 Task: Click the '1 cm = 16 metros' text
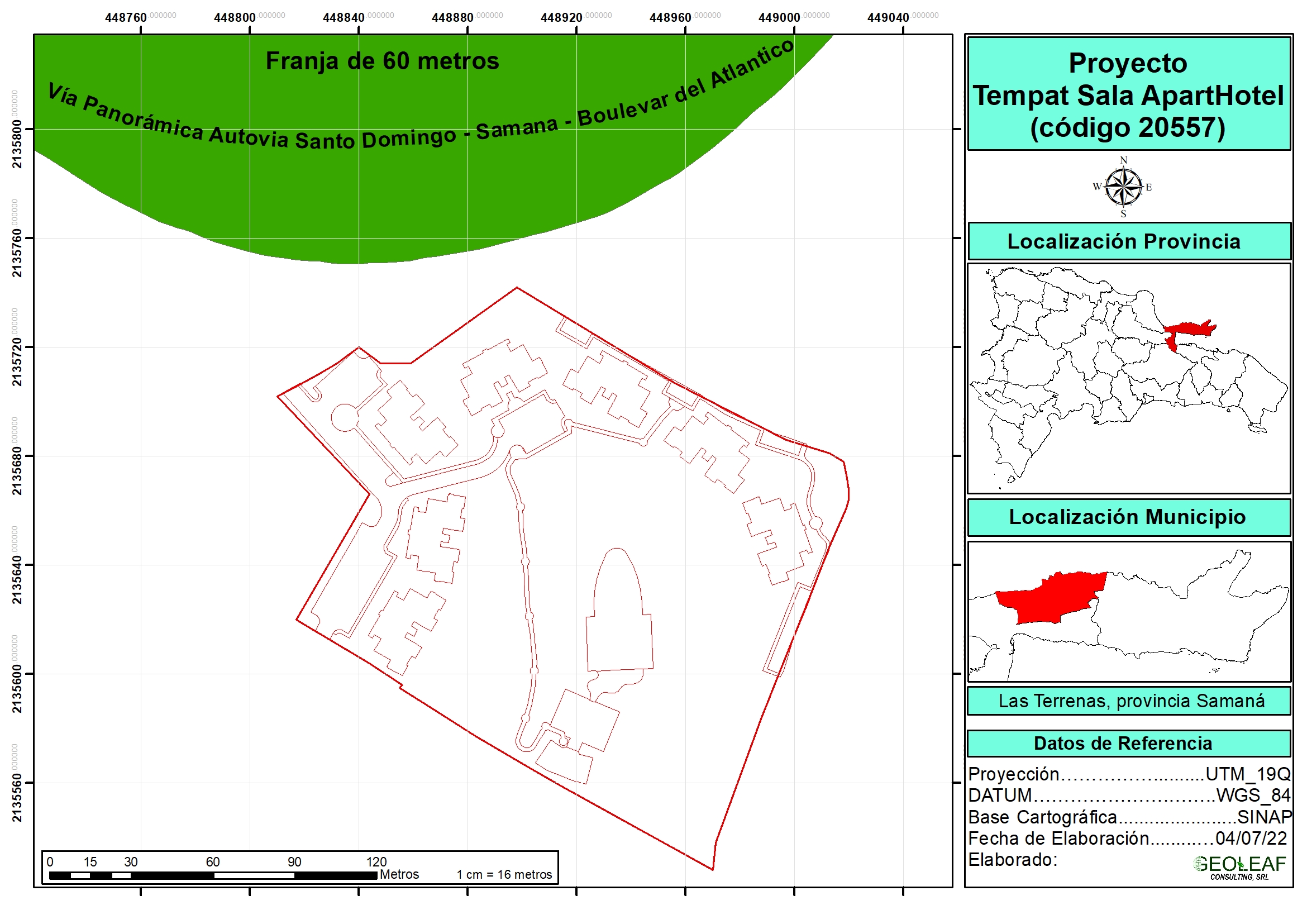pyautogui.click(x=504, y=874)
